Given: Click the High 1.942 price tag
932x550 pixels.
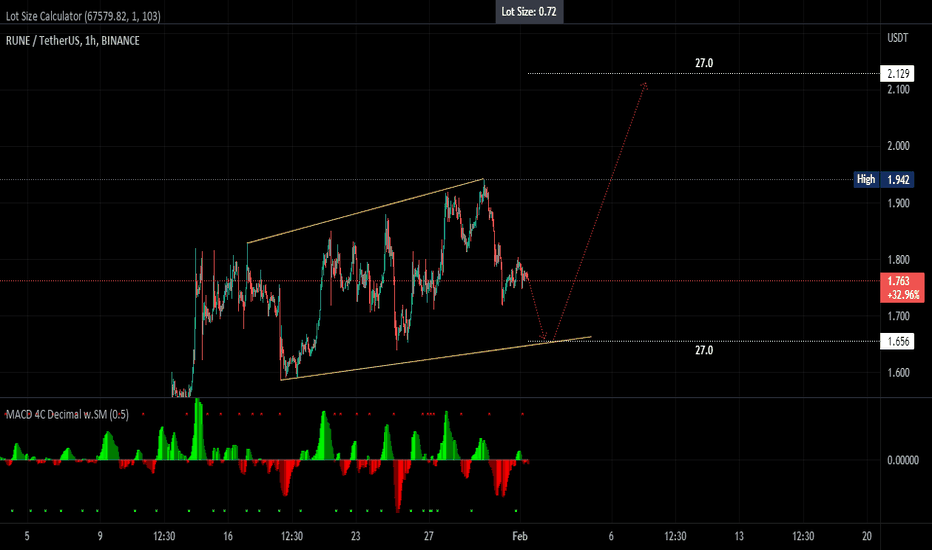Looking at the screenshot, I should click(883, 180).
